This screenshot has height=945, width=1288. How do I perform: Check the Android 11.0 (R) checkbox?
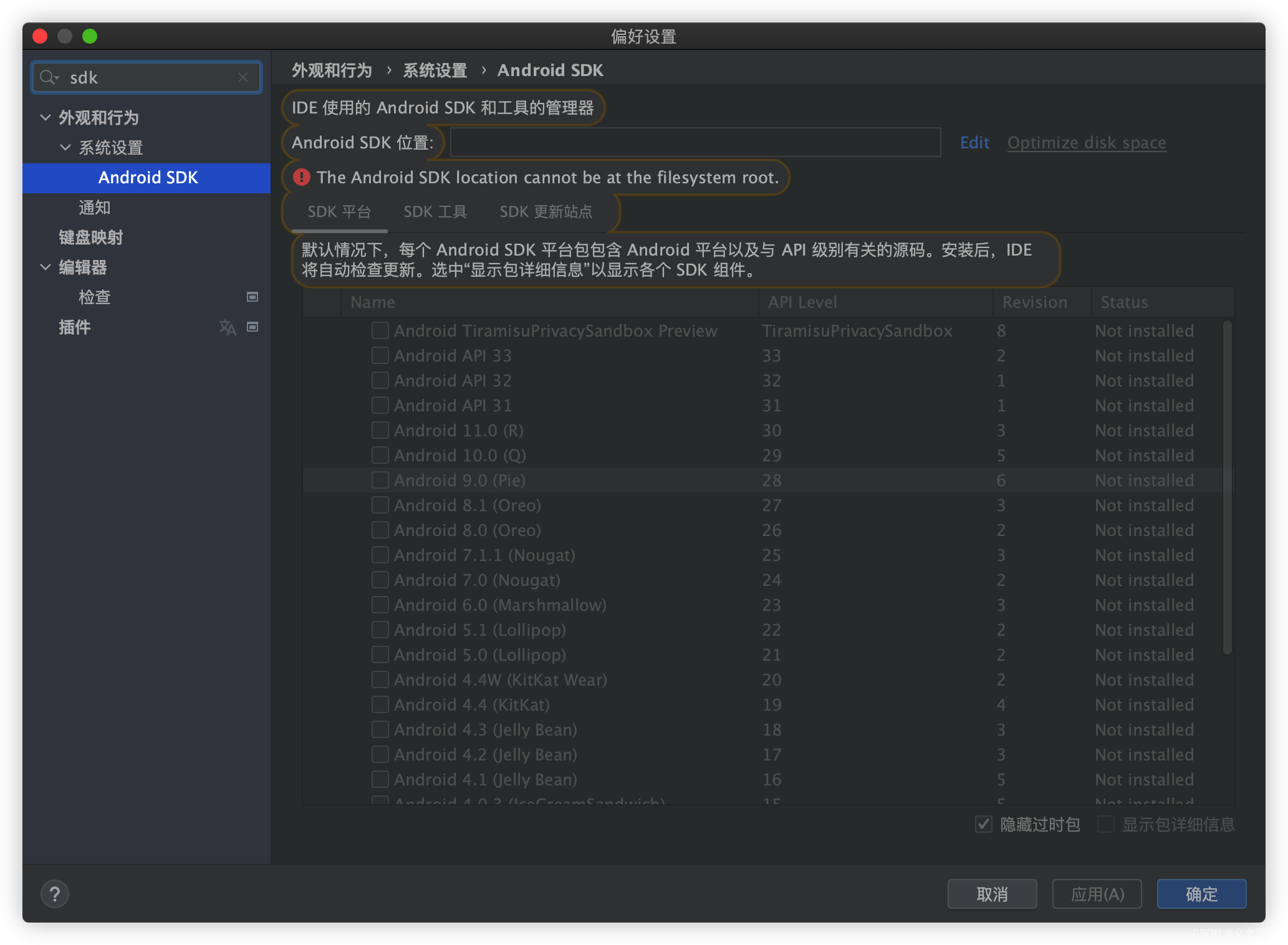click(380, 430)
